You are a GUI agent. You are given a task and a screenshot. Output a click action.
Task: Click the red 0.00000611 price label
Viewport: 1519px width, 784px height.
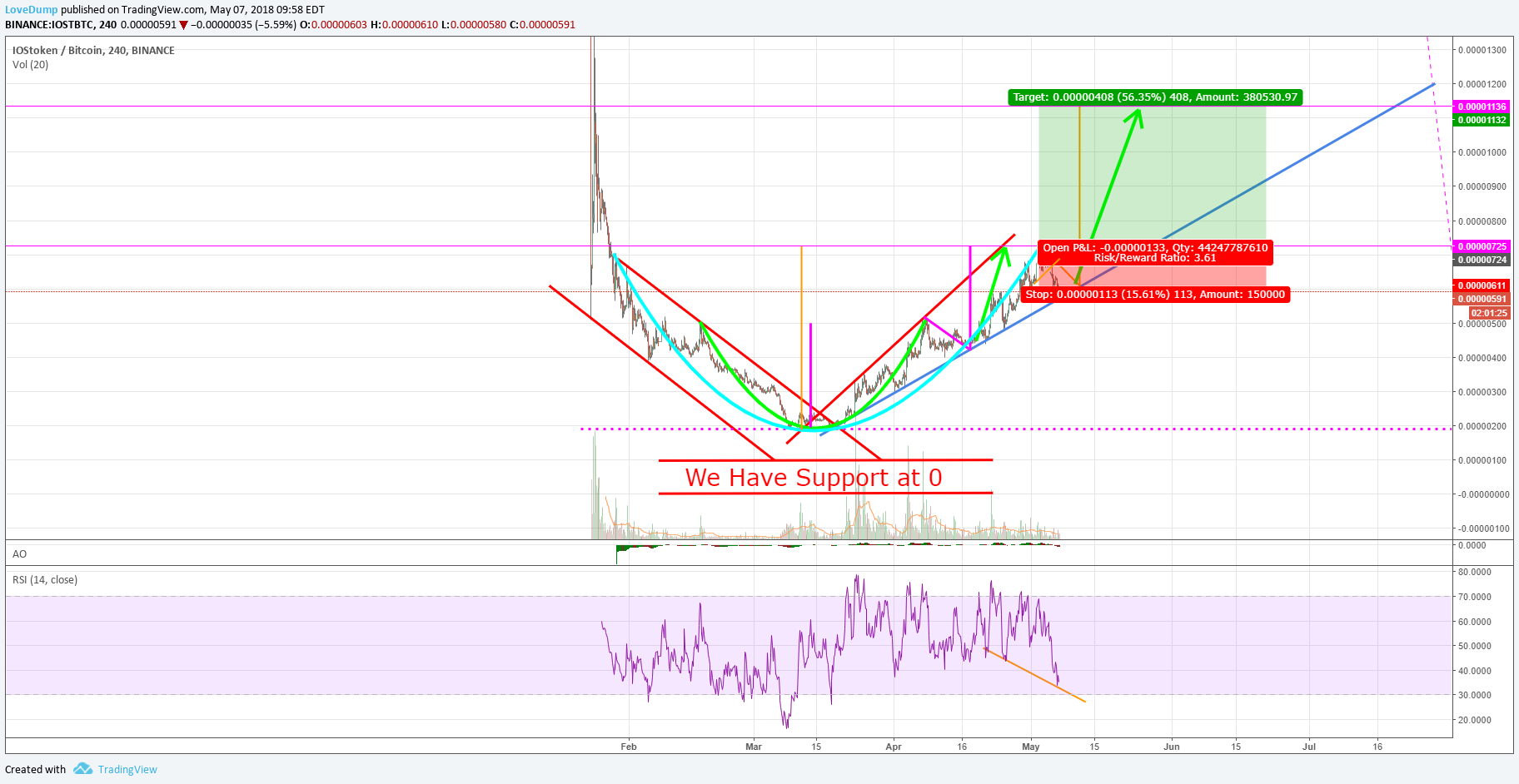pyautogui.click(x=1482, y=285)
